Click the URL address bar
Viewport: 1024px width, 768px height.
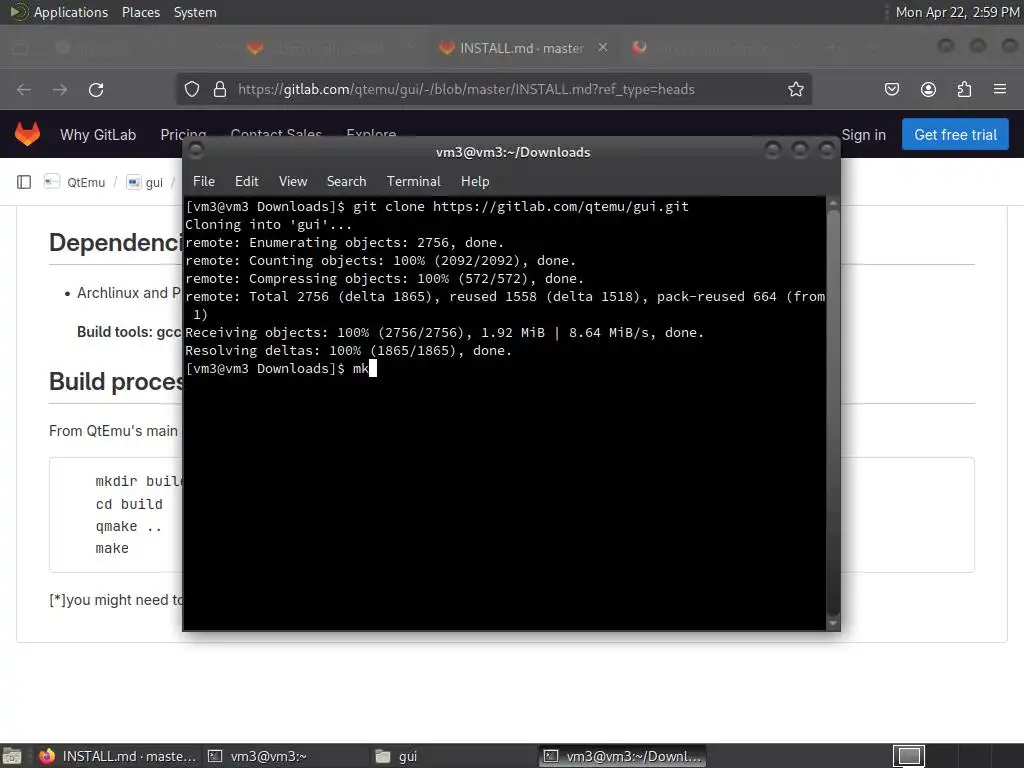pyautogui.click(x=494, y=89)
